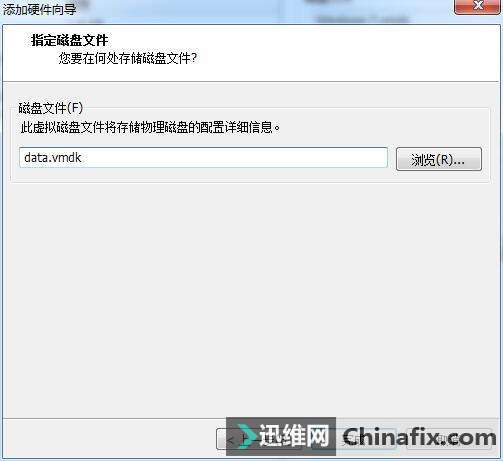Image resolution: width=503 pixels, height=461 pixels.
Task: Click the 此虚拟磁盘文件 description text
Action: tap(150, 127)
